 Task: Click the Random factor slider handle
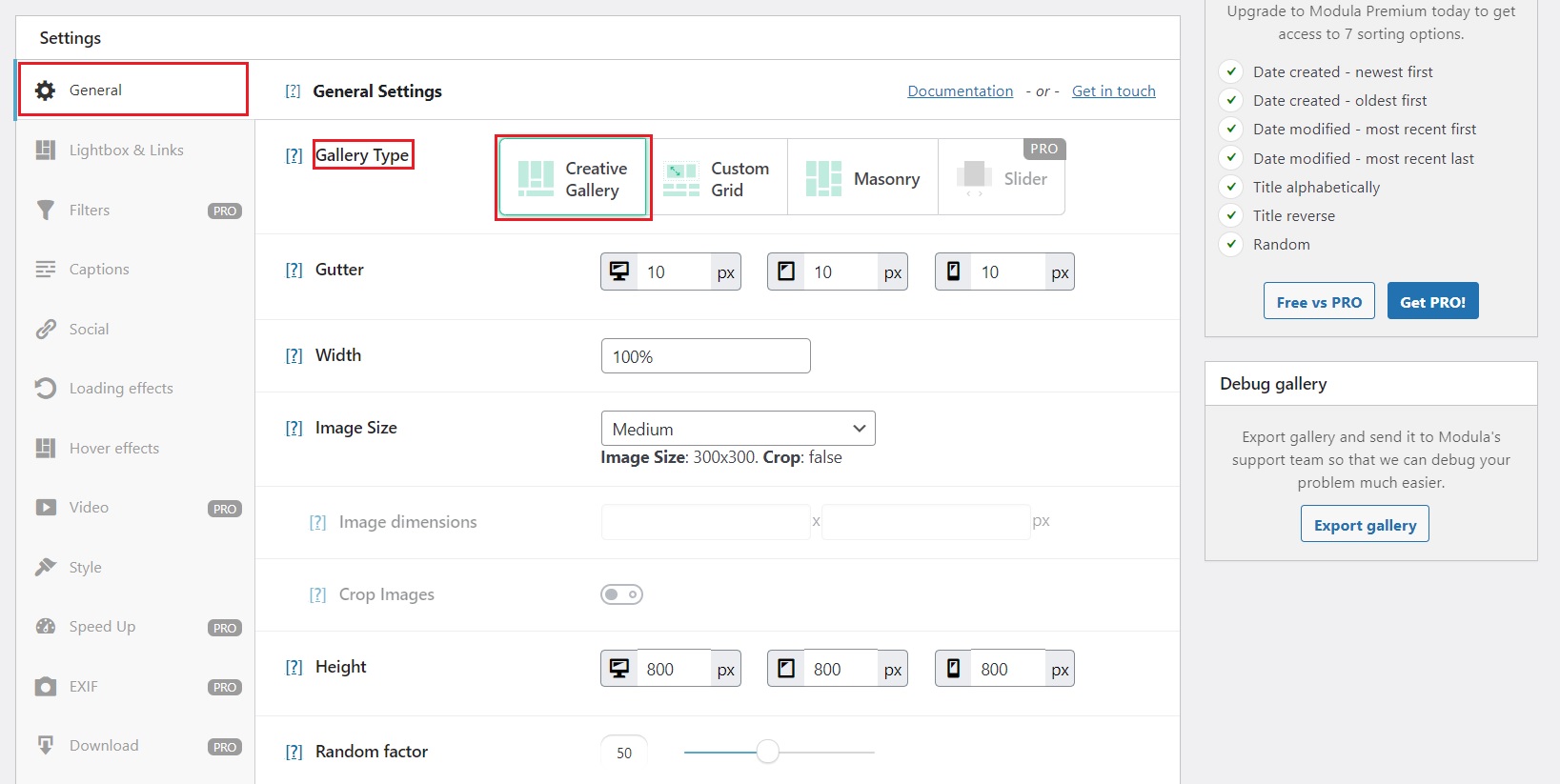click(767, 753)
